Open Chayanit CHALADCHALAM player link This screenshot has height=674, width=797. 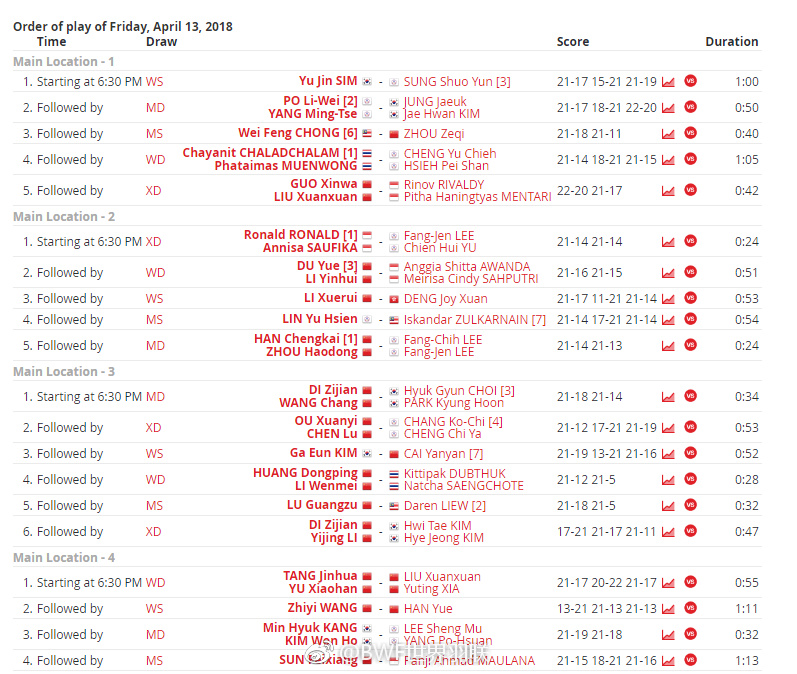(269, 153)
